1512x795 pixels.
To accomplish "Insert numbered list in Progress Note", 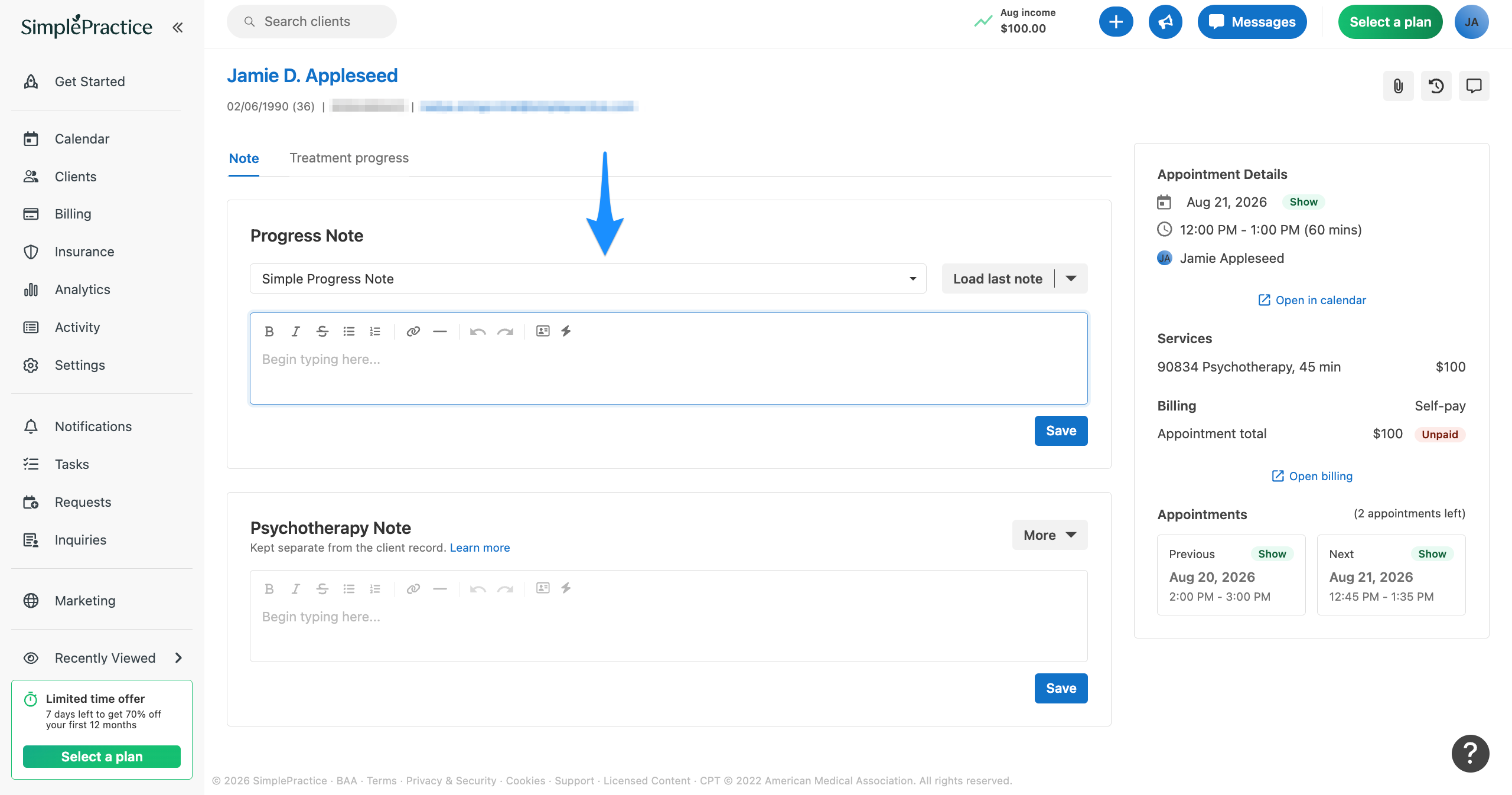I will (x=374, y=331).
